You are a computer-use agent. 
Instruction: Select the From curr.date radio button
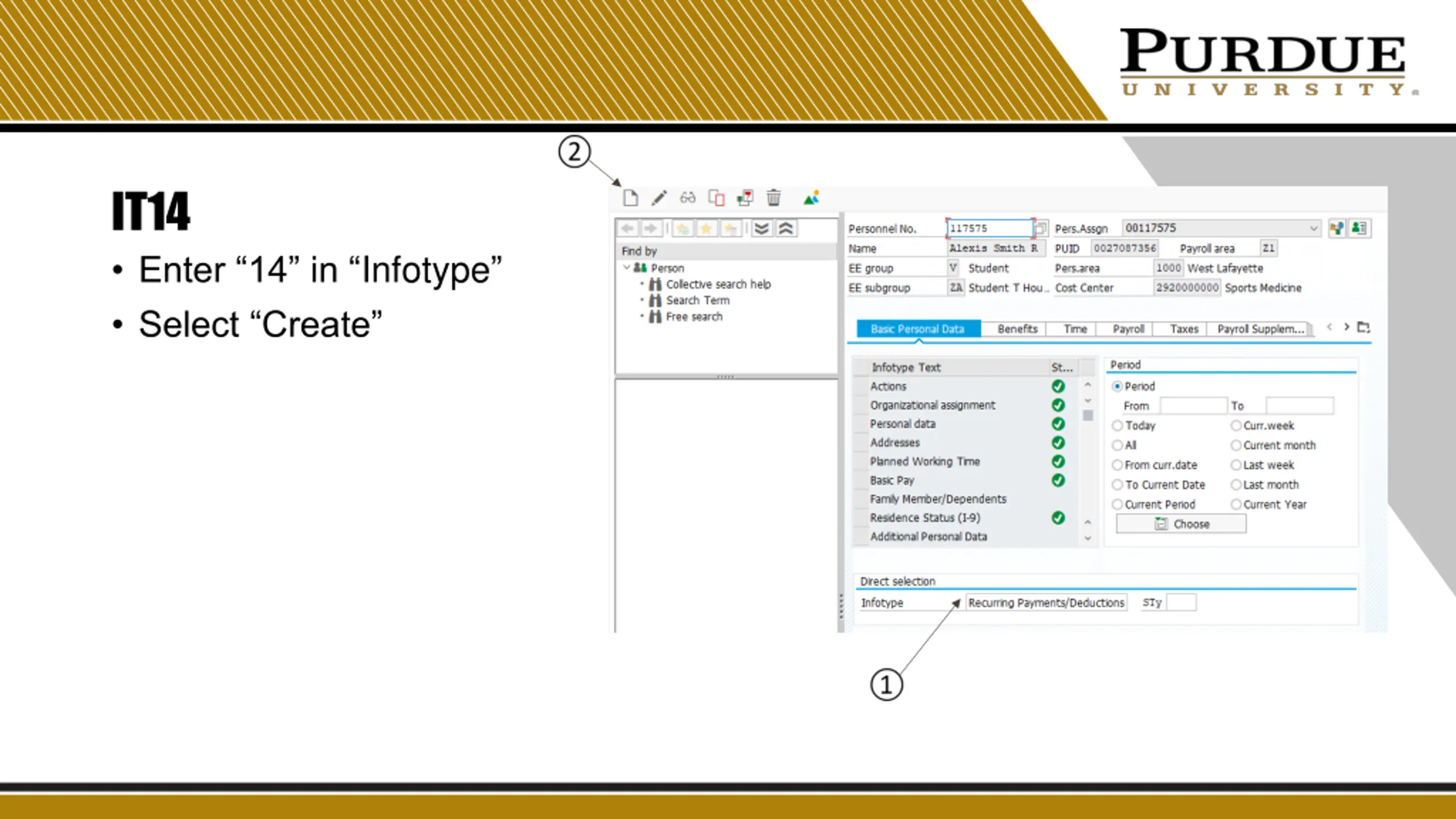(x=1117, y=465)
